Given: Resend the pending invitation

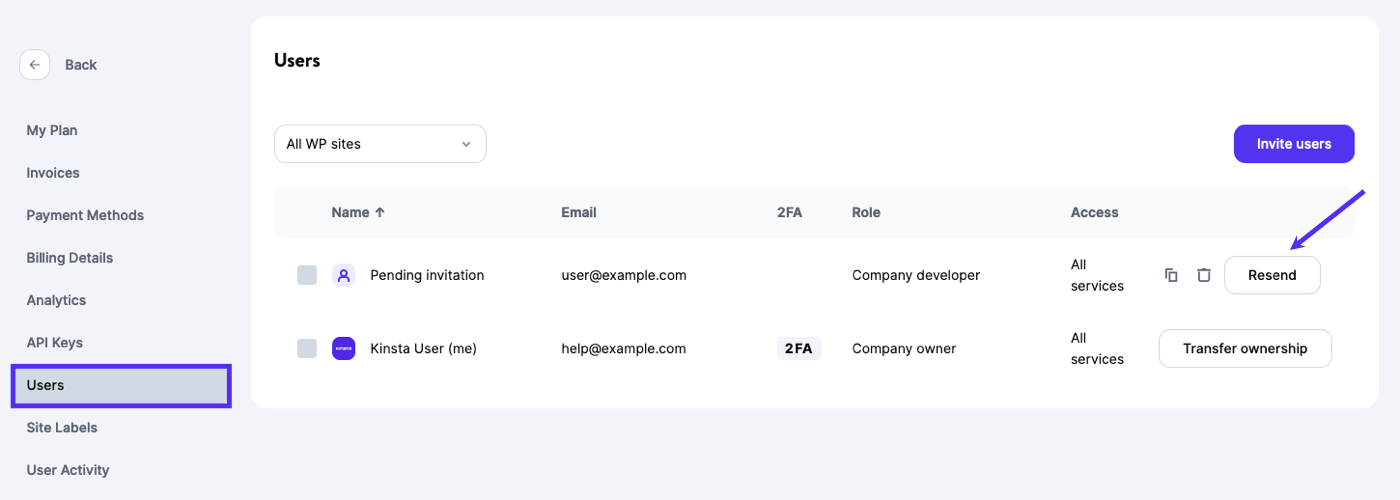Looking at the screenshot, I should click(x=1272, y=275).
